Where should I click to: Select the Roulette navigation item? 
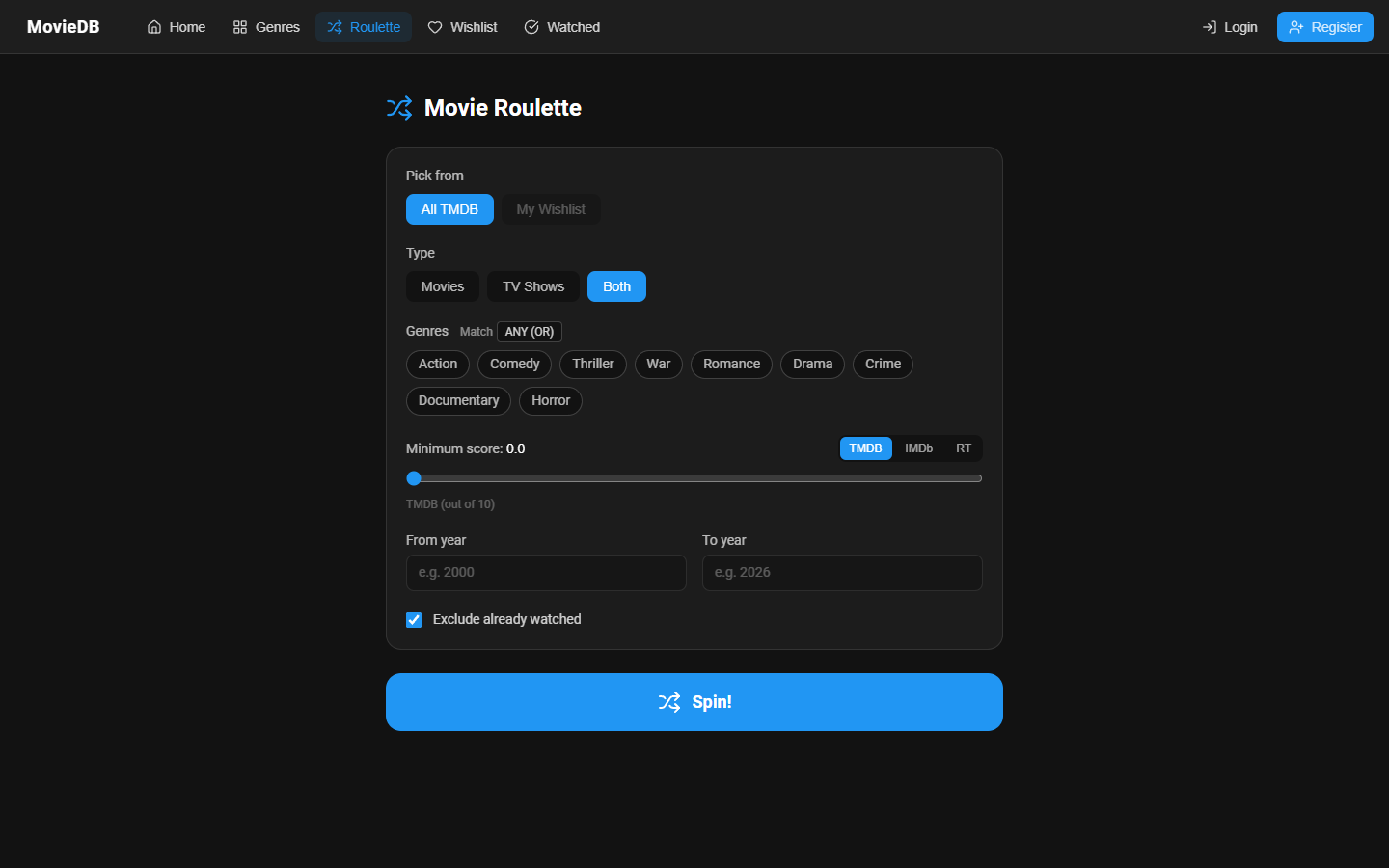[364, 27]
